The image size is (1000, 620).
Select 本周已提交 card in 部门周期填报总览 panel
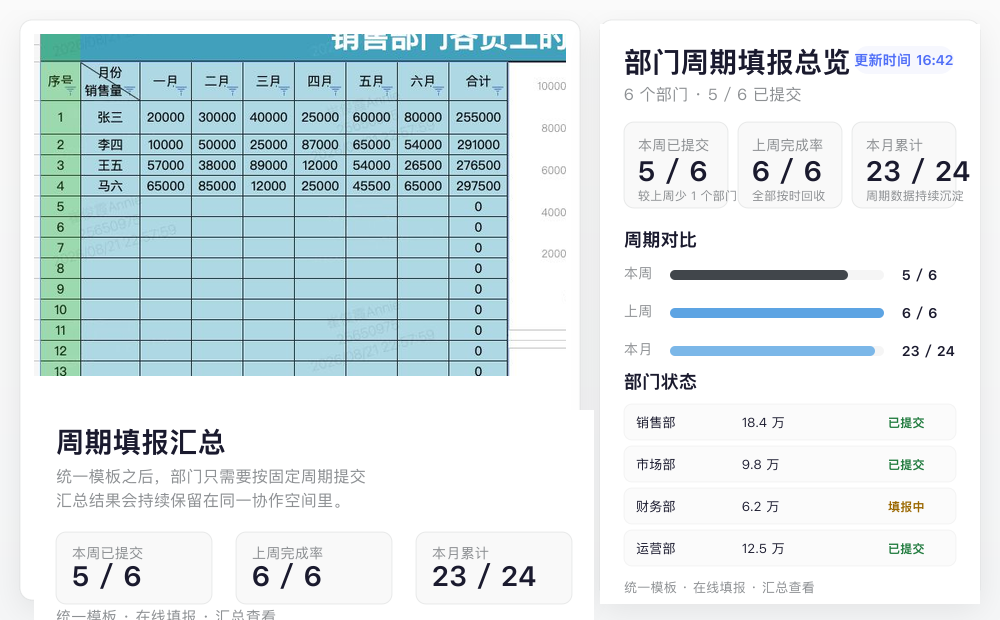tap(676, 165)
